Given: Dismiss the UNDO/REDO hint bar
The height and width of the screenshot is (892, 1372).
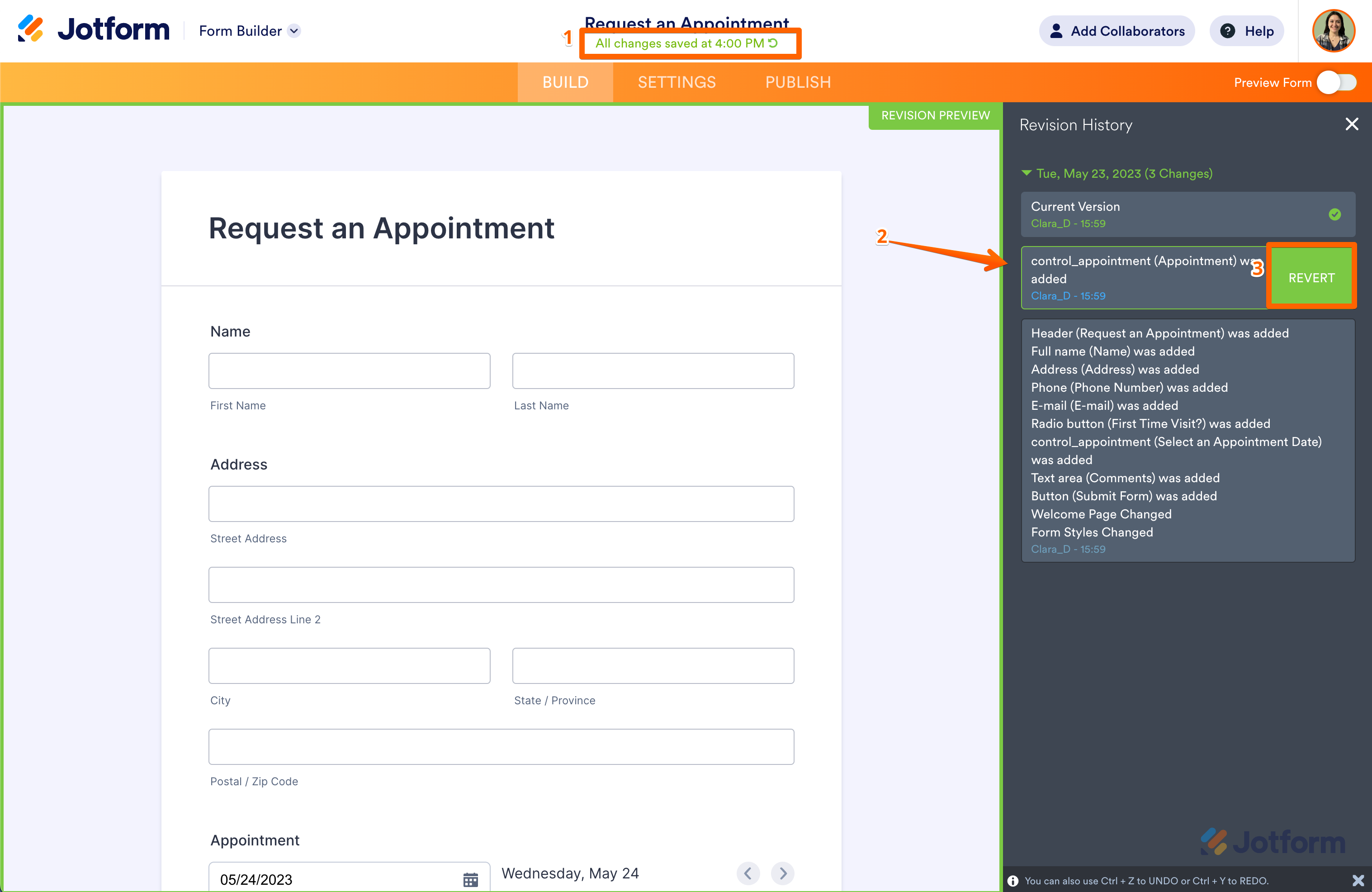Looking at the screenshot, I should click(x=1358, y=880).
